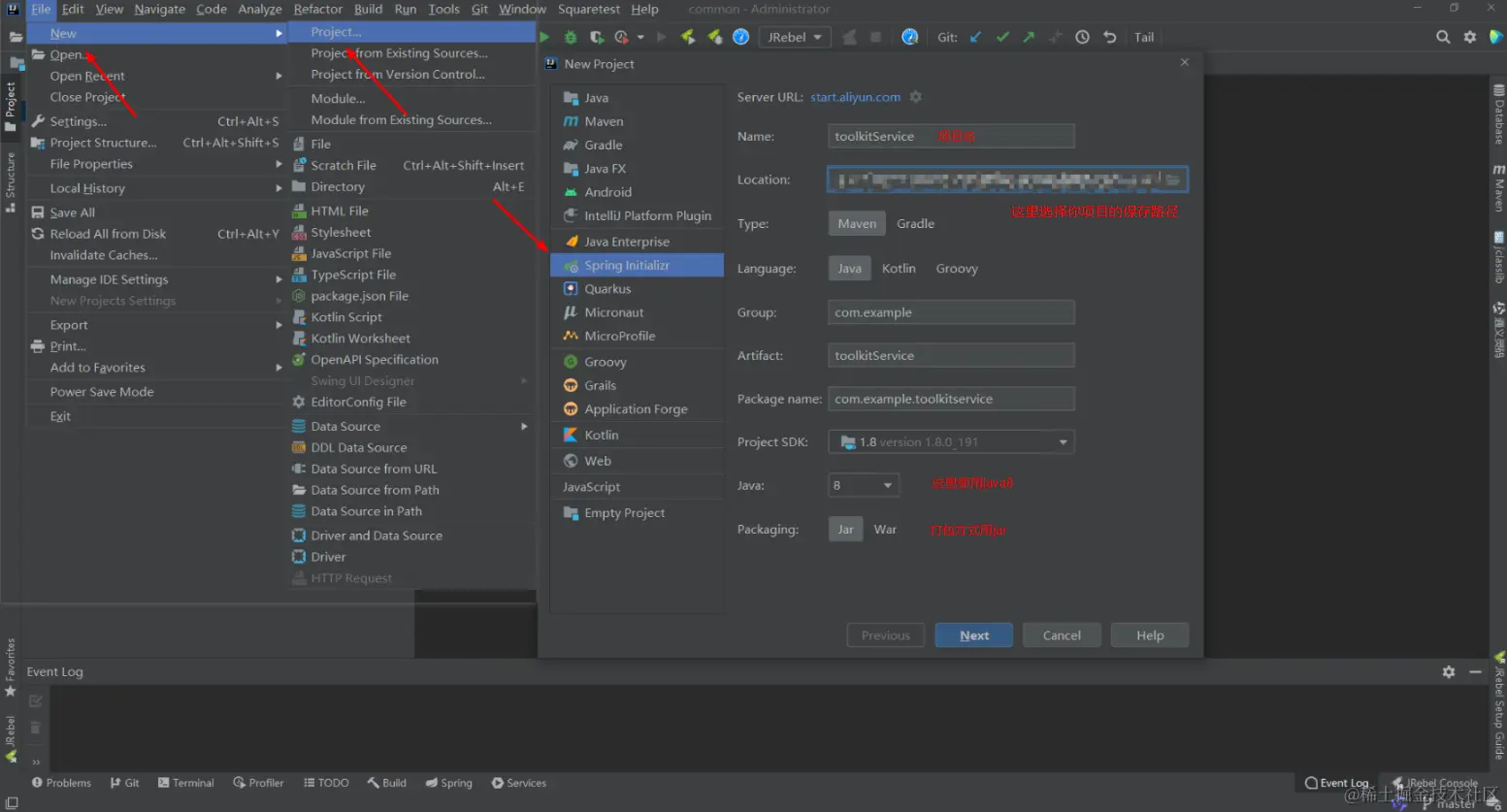
Task: Expand Export submenu
Action: [156, 325]
